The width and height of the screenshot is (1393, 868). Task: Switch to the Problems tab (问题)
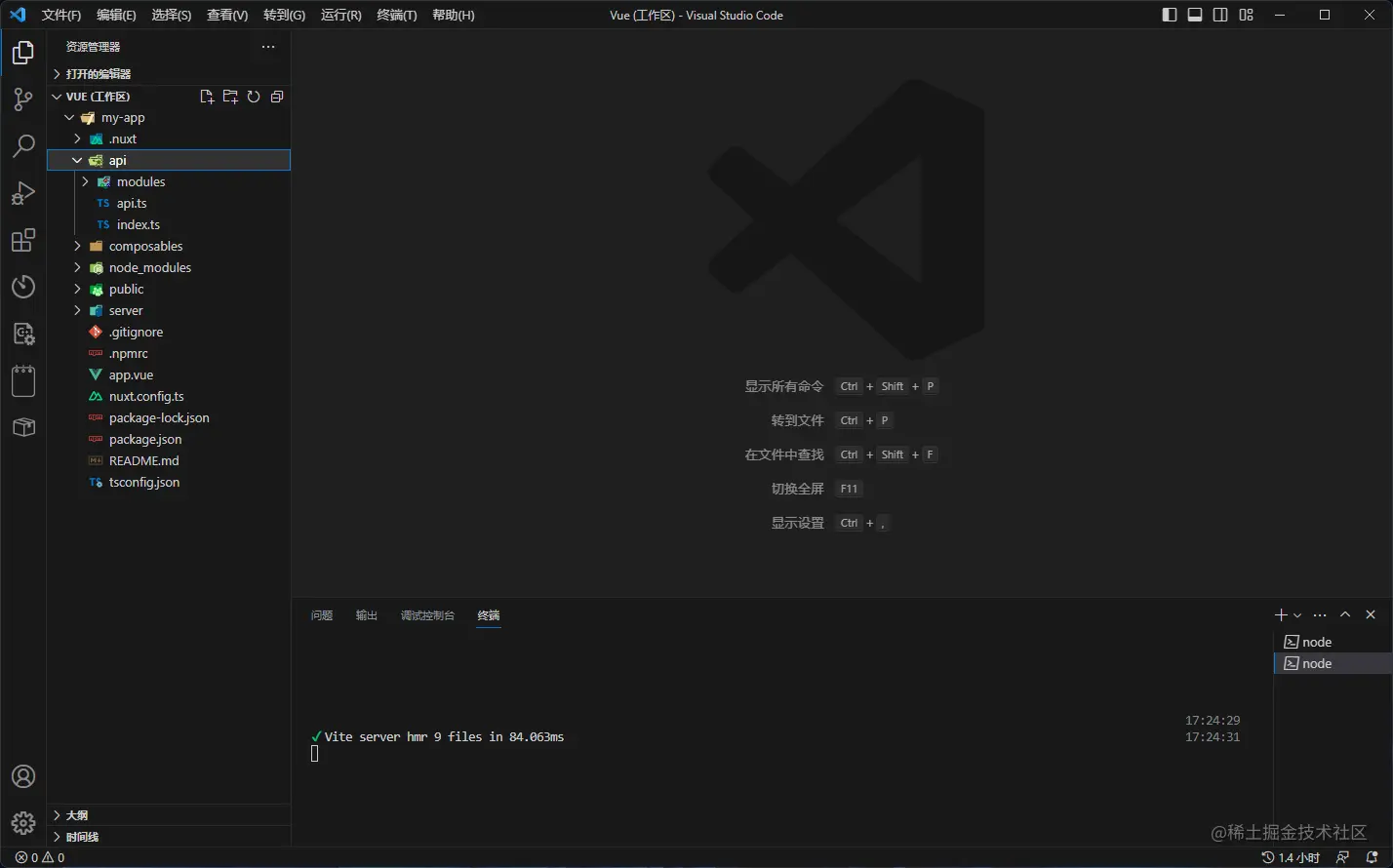(x=322, y=615)
